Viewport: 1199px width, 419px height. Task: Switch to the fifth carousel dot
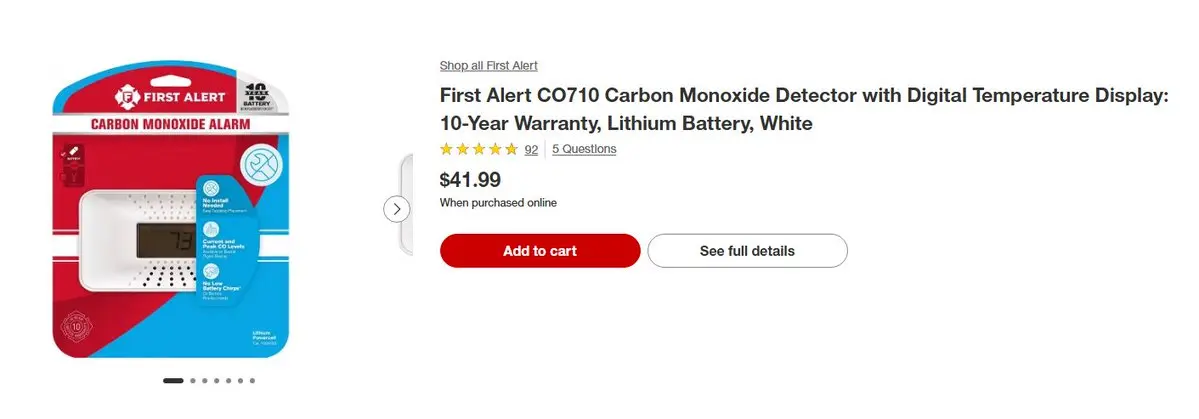228,381
